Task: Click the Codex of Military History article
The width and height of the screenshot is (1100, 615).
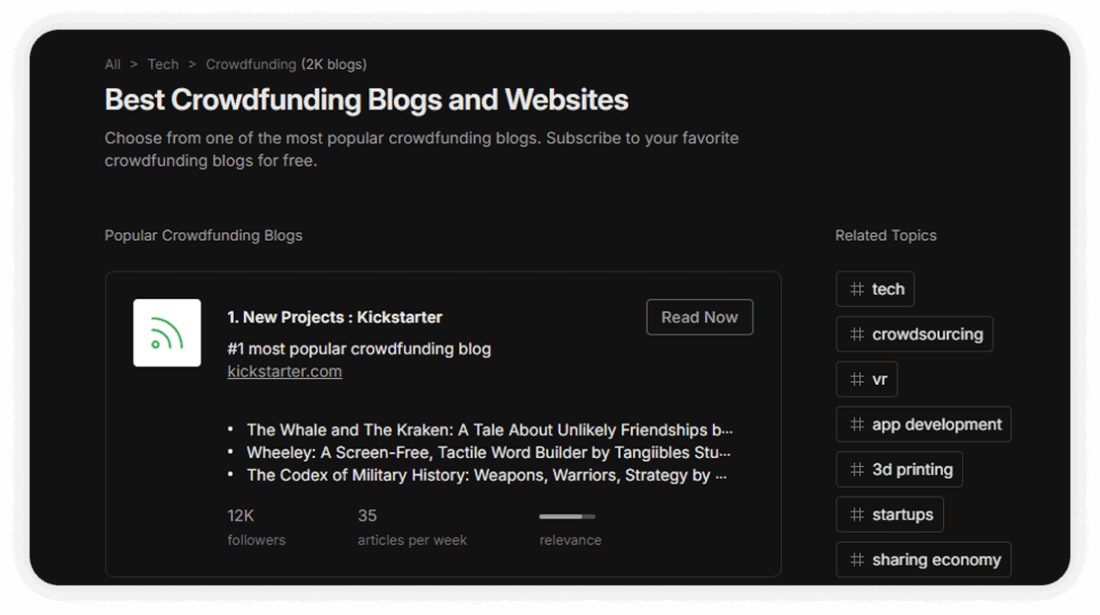Action: pos(487,475)
